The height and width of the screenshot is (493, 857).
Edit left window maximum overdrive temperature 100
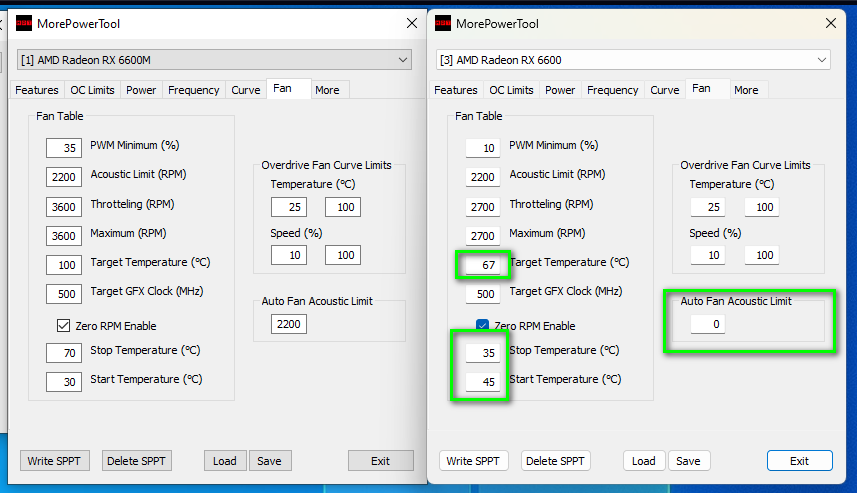(343, 207)
